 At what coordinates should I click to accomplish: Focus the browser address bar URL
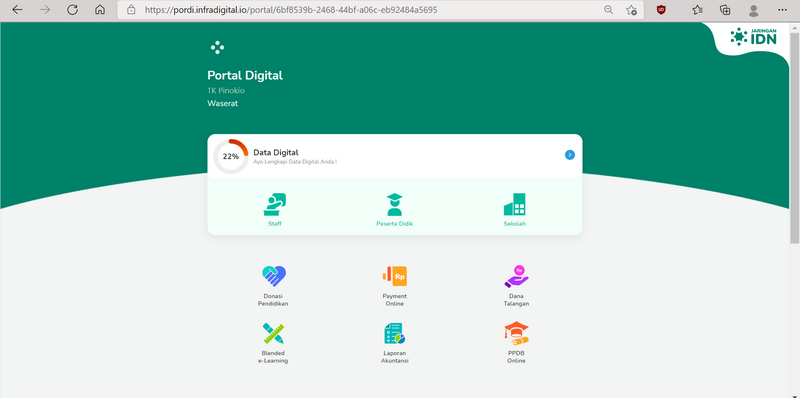tap(291, 10)
